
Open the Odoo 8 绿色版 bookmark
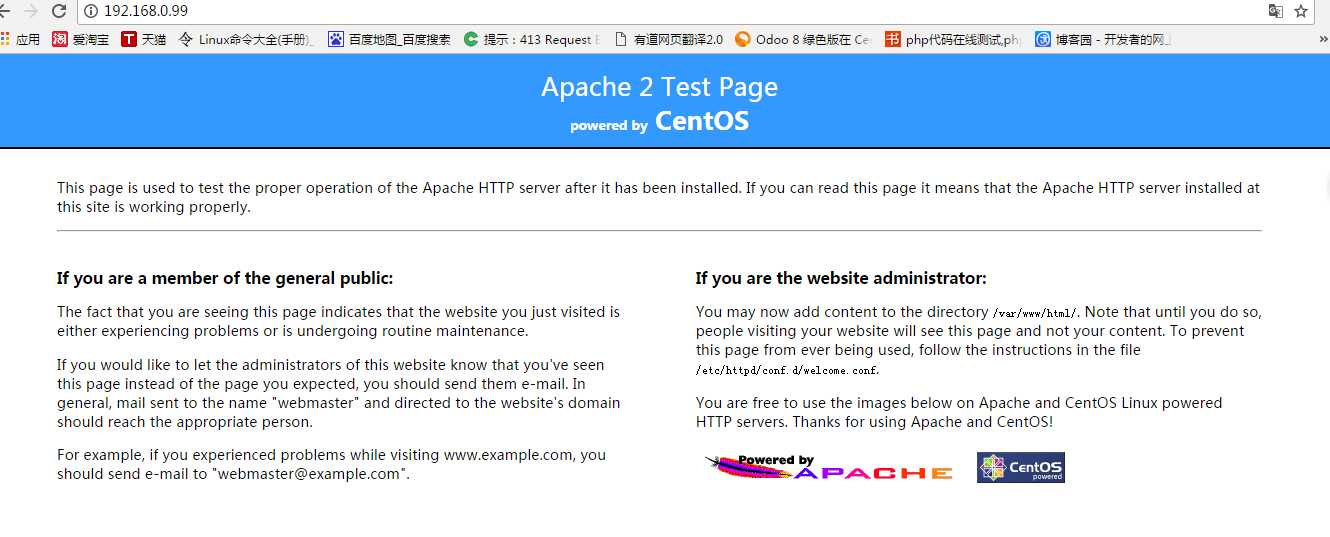[803, 40]
